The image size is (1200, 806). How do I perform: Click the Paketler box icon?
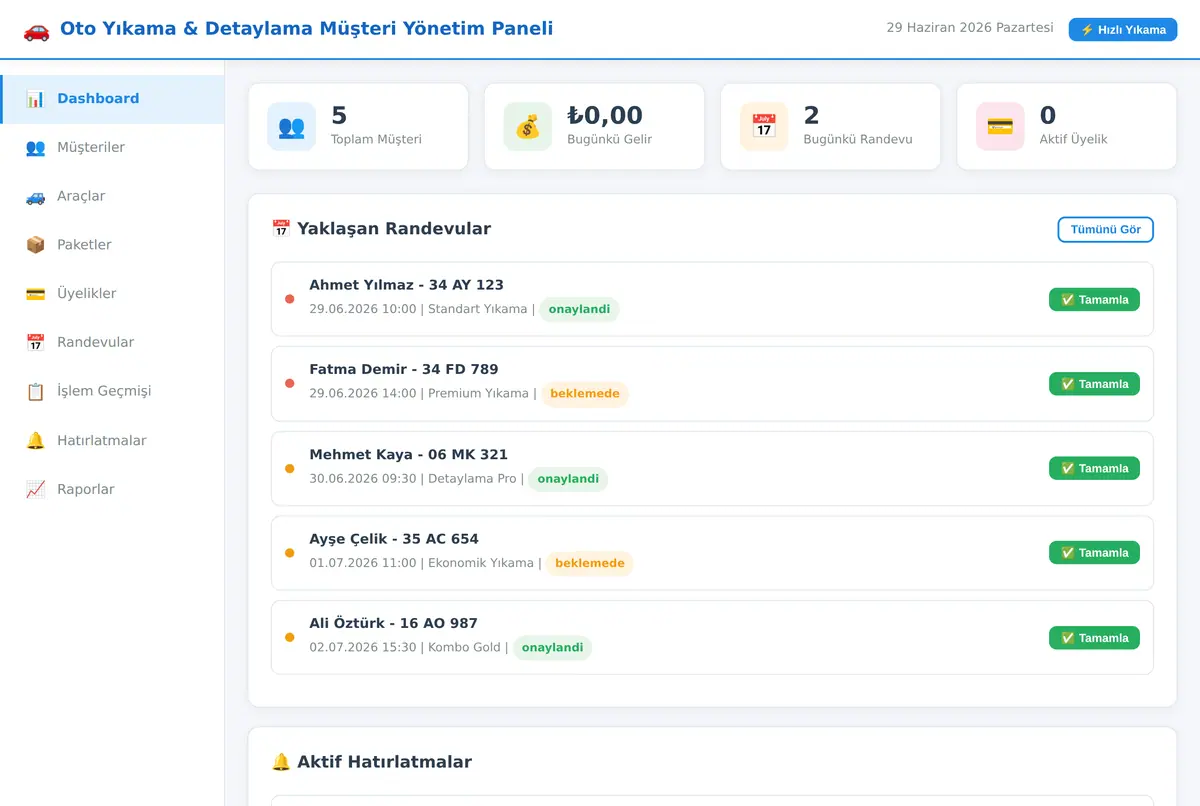click(x=35, y=245)
